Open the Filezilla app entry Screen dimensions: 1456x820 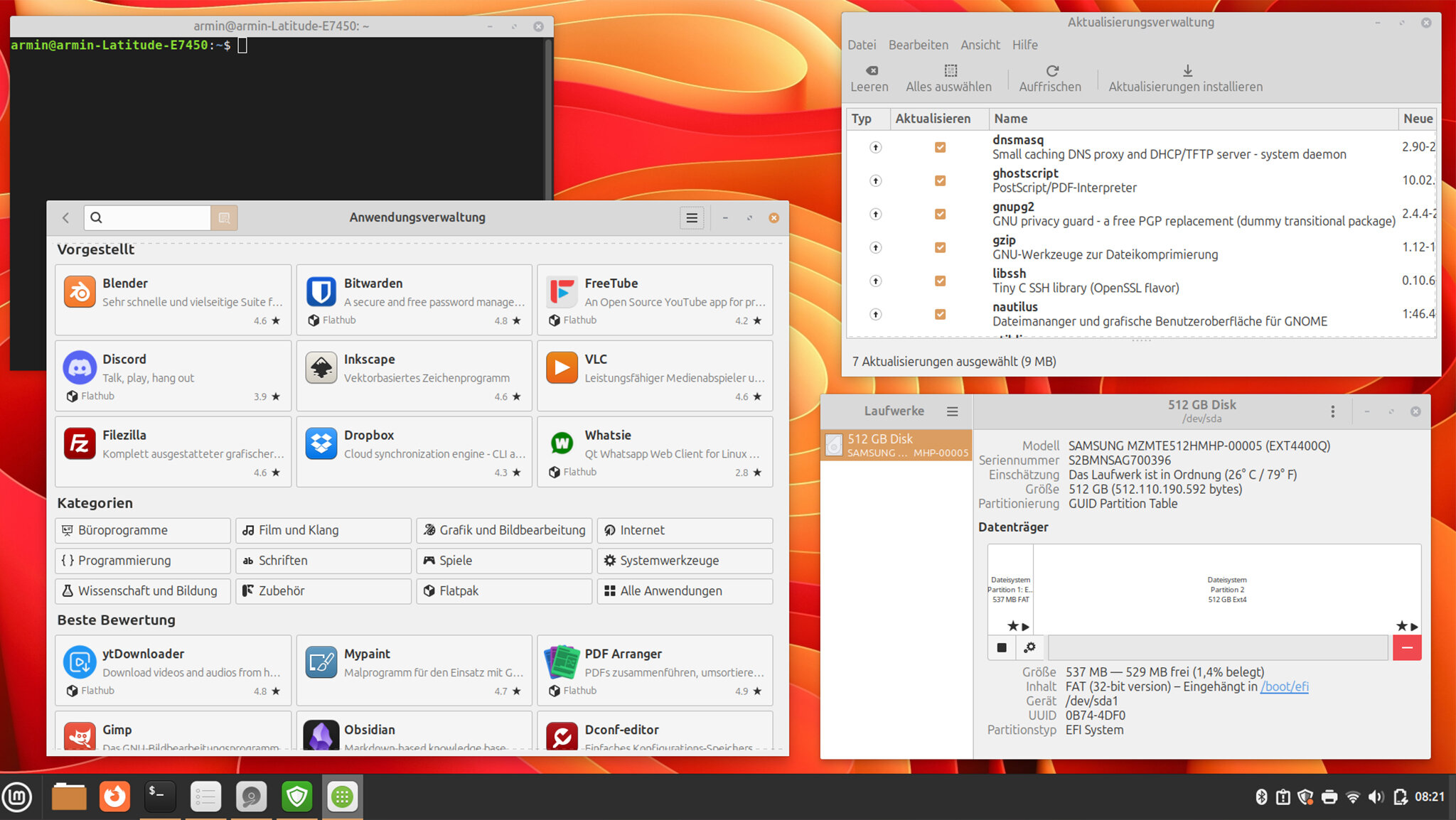tap(173, 452)
